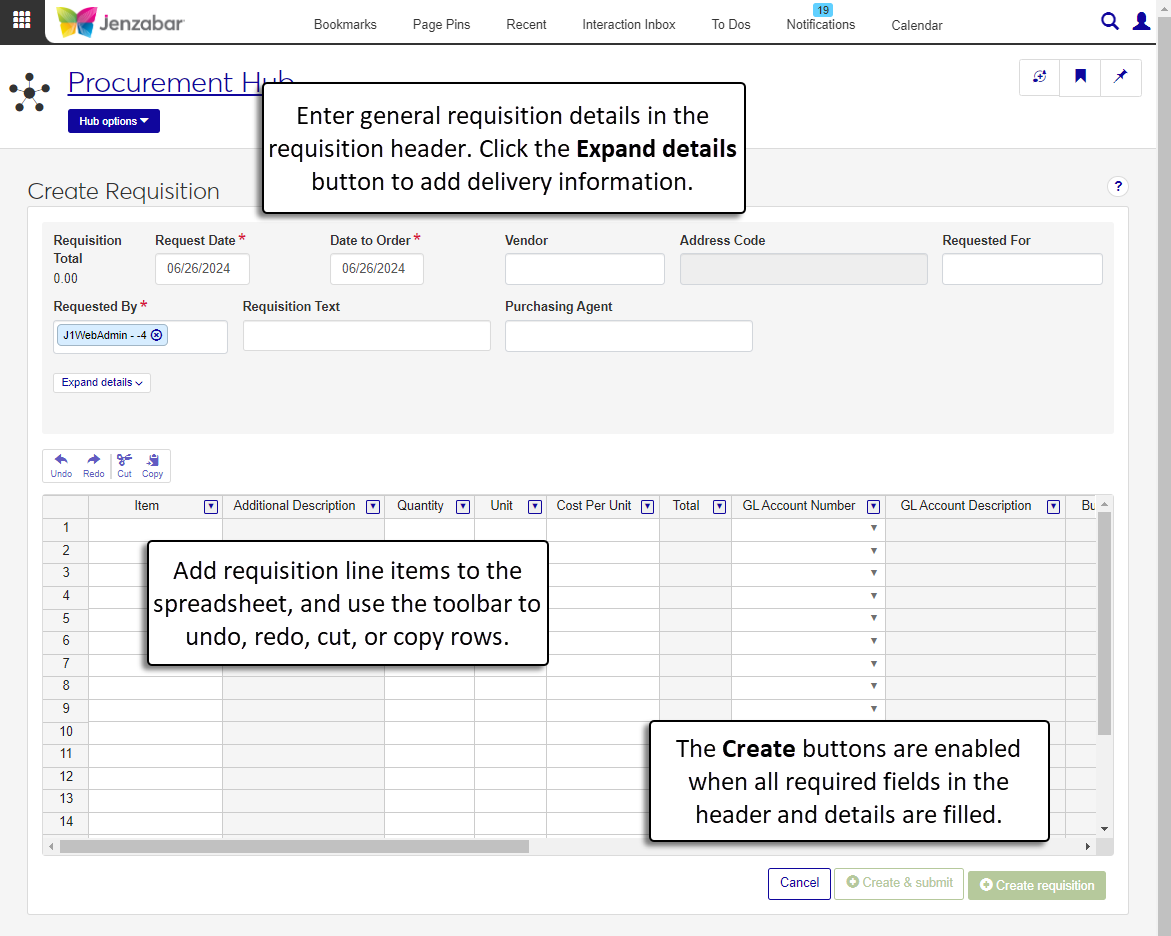Remove J1WebAdmin from Requested By

pyautogui.click(x=157, y=335)
